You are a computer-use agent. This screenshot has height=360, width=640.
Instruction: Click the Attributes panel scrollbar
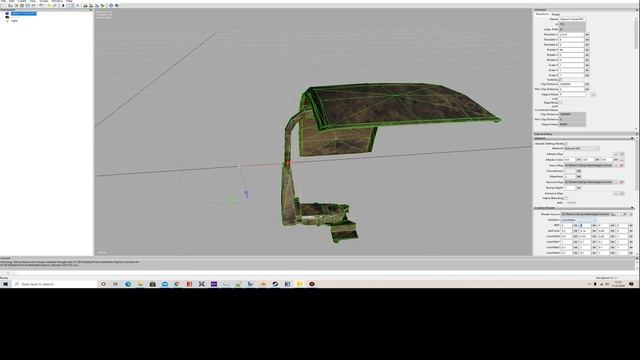pyautogui.click(x=636, y=35)
